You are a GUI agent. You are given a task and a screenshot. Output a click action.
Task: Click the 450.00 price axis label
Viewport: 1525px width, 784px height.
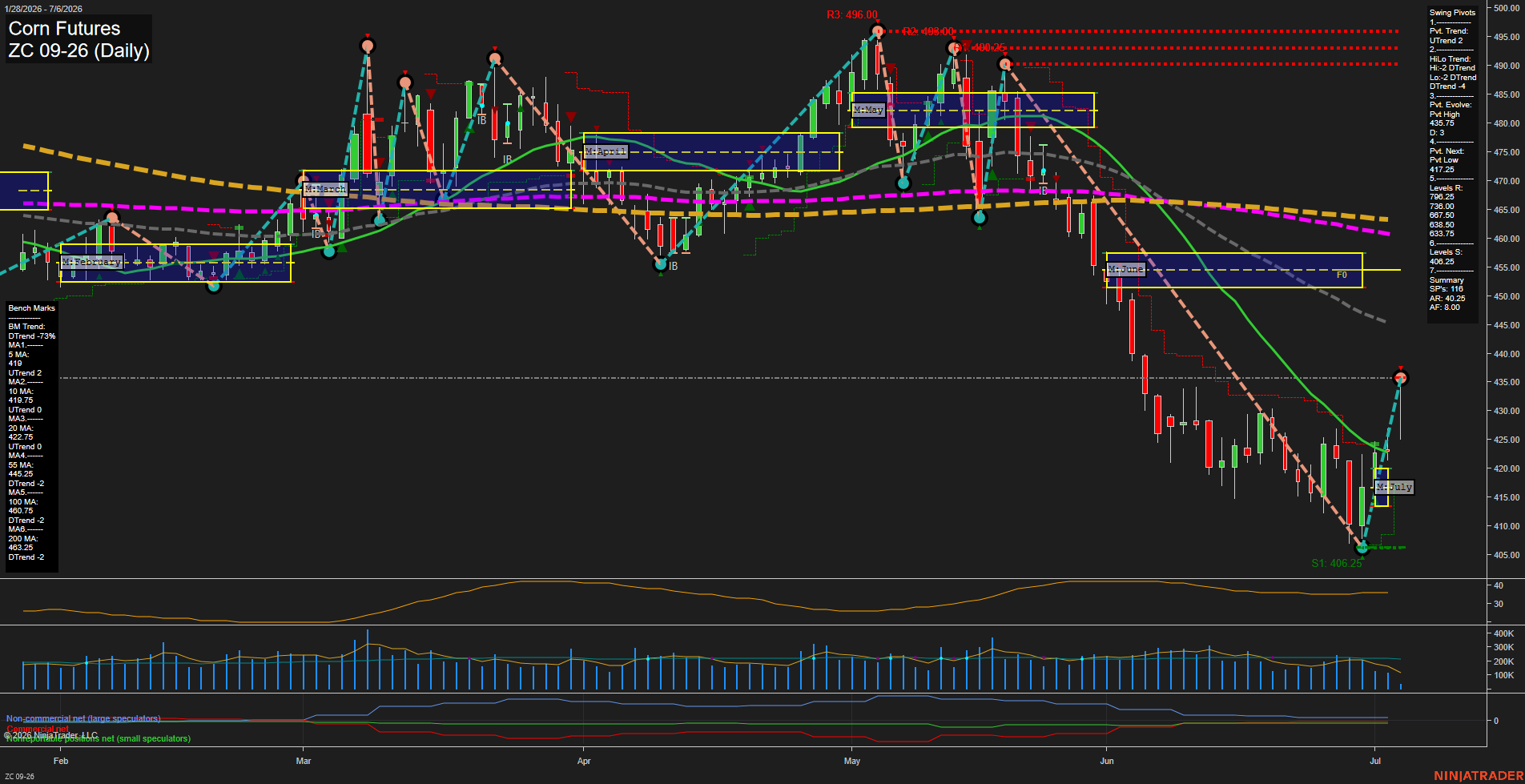tap(1507, 296)
